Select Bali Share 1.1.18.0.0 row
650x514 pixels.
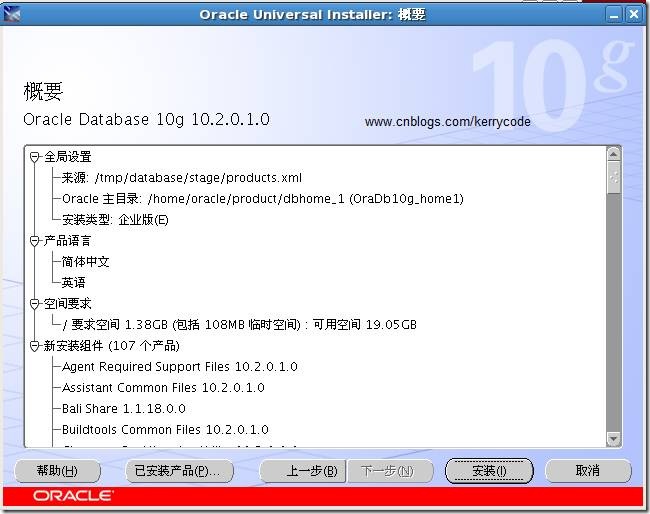(x=124, y=409)
